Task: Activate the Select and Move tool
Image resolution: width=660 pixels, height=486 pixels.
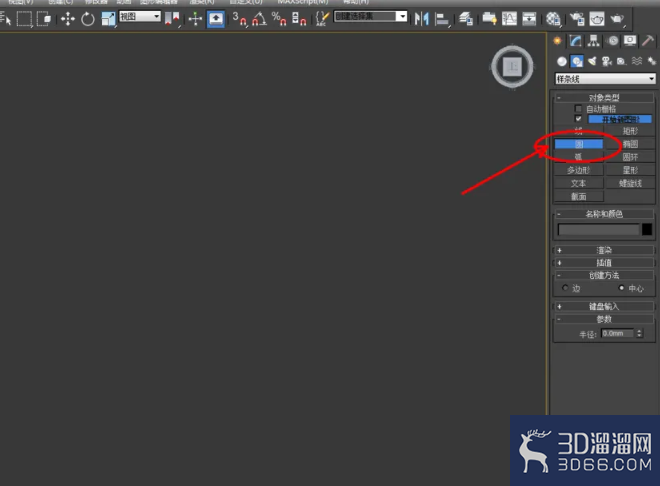Action: pos(67,19)
